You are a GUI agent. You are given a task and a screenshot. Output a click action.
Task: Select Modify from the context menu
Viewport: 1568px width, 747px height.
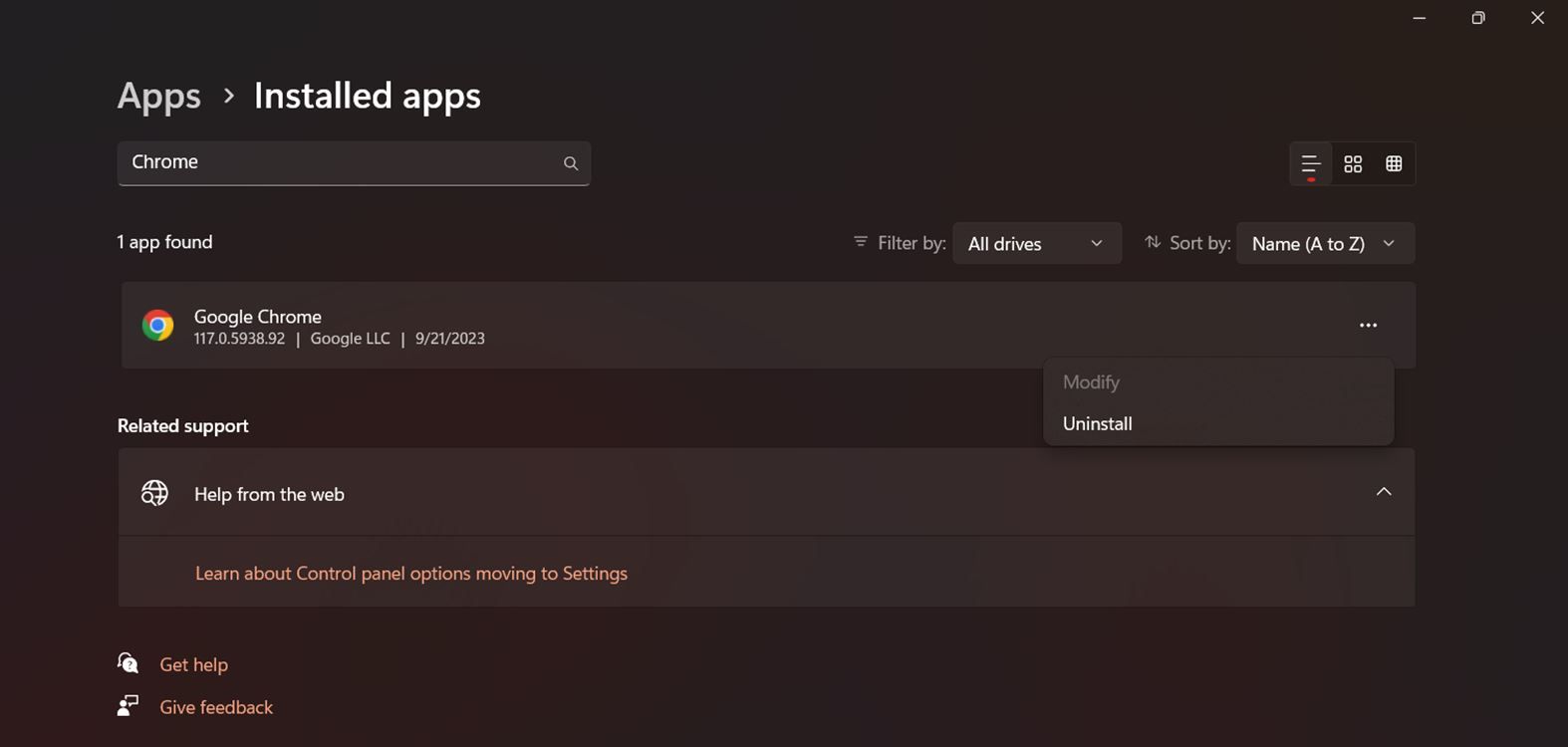(x=1091, y=382)
